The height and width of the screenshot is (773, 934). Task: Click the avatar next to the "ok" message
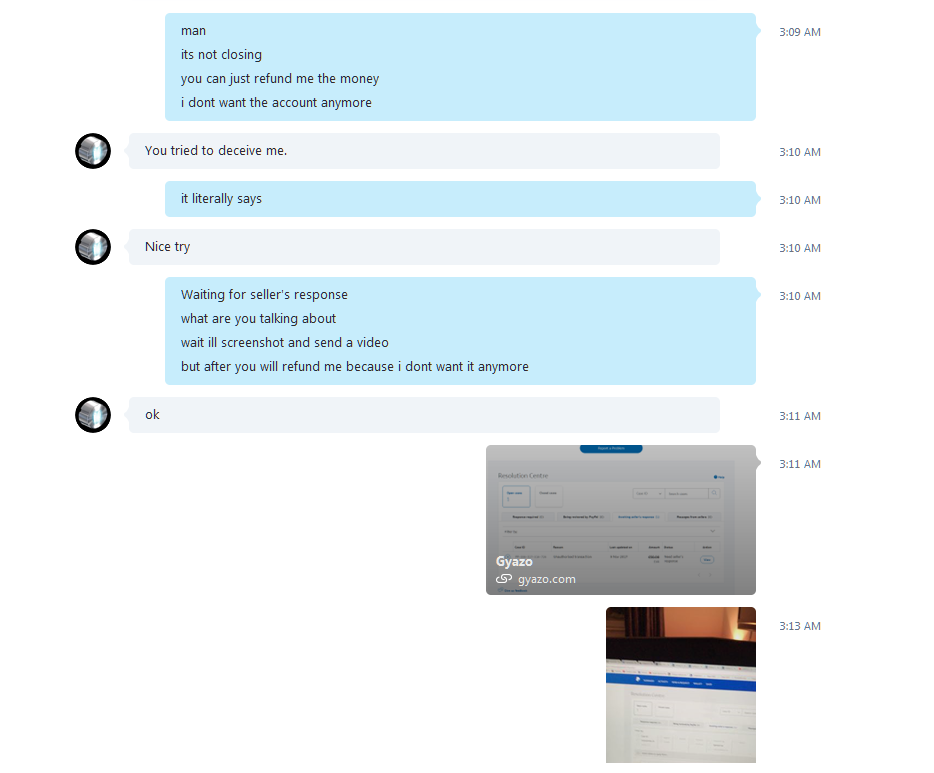(93, 415)
